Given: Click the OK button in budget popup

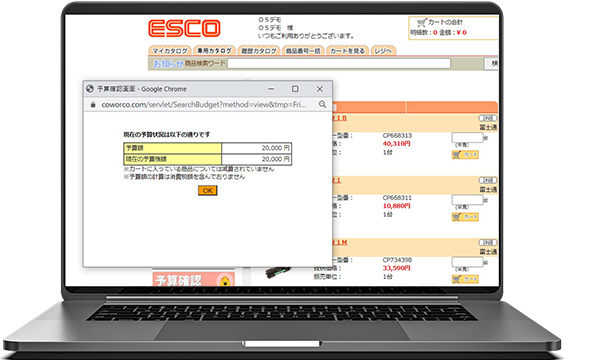Looking at the screenshot, I should pyautogui.click(x=207, y=190).
